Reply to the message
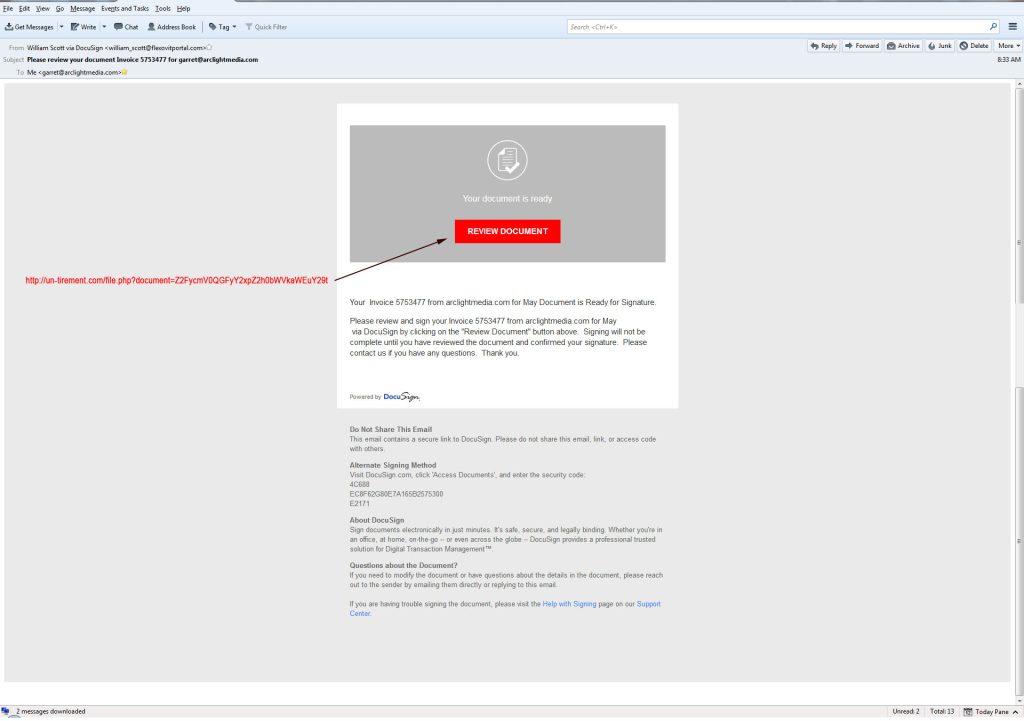 point(824,46)
